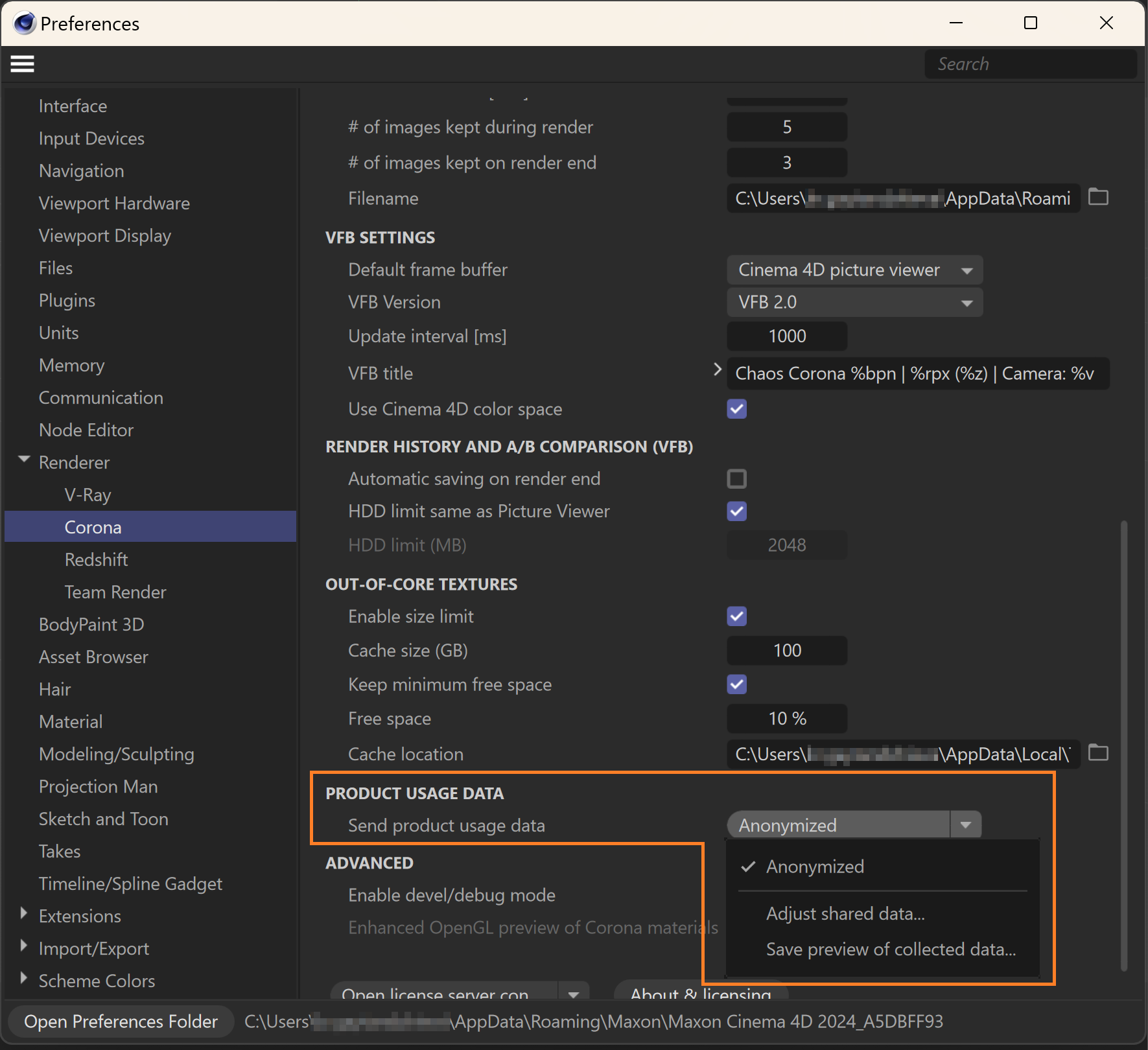The height and width of the screenshot is (1050, 1148).
Task: Select Communication category
Action: click(x=101, y=398)
